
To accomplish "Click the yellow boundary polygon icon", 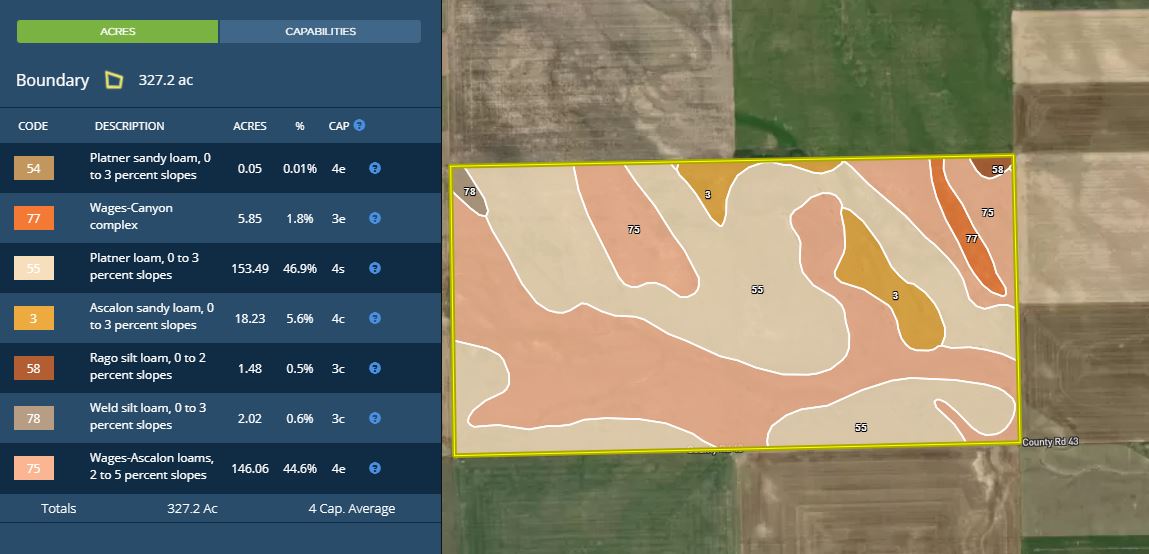I will point(114,80).
